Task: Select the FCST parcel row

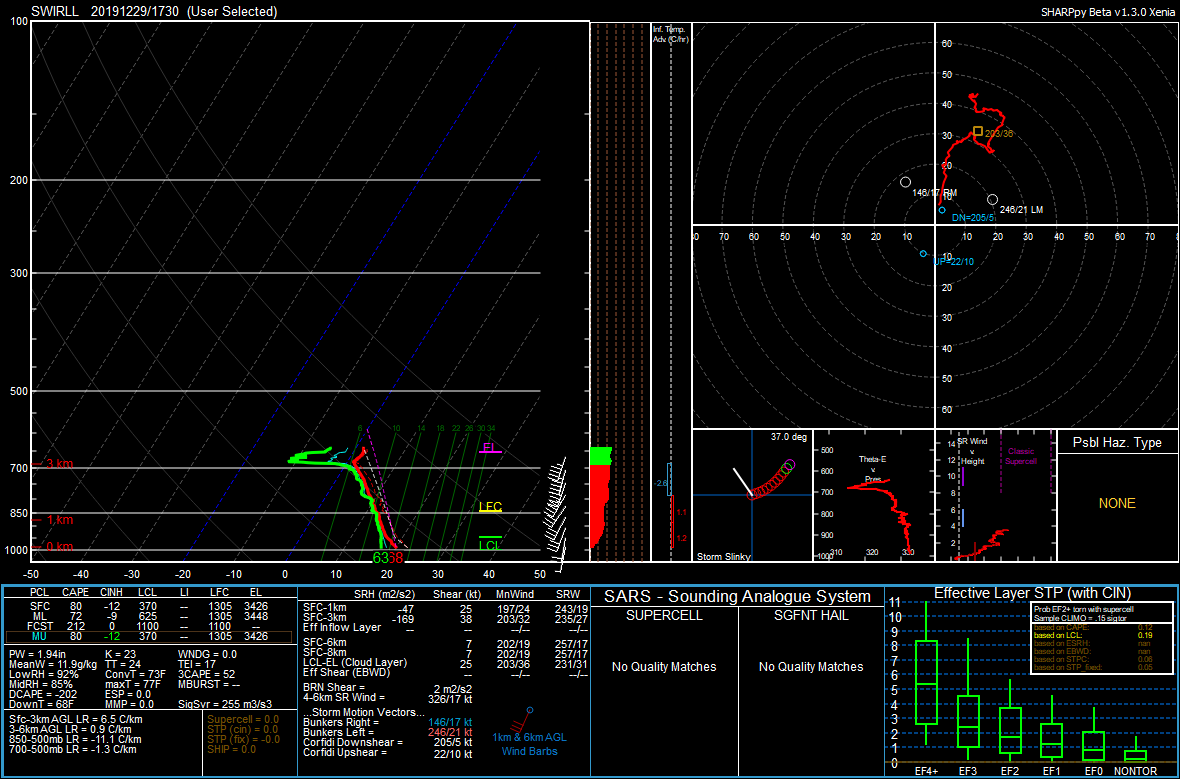Action: pyautogui.click(x=149, y=625)
